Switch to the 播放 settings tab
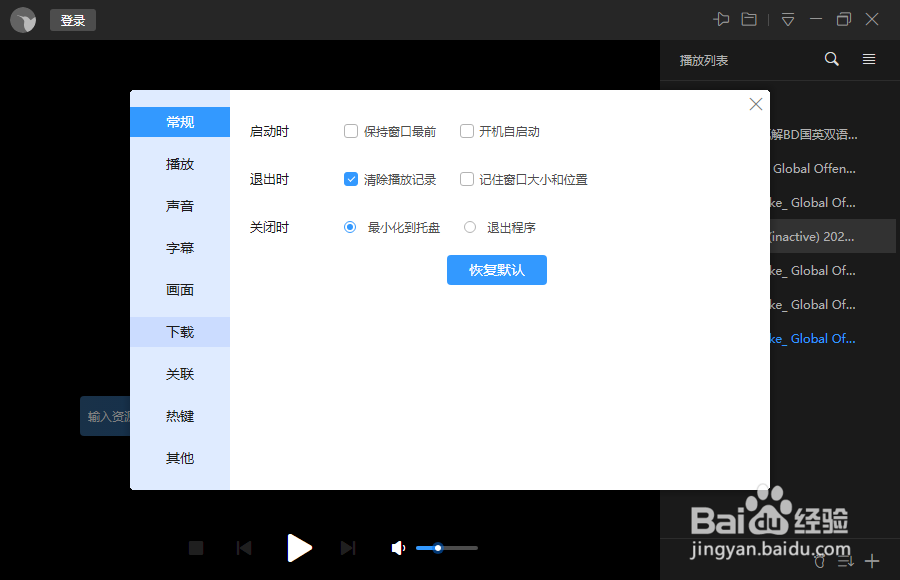This screenshot has width=900, height=580. 180,164
